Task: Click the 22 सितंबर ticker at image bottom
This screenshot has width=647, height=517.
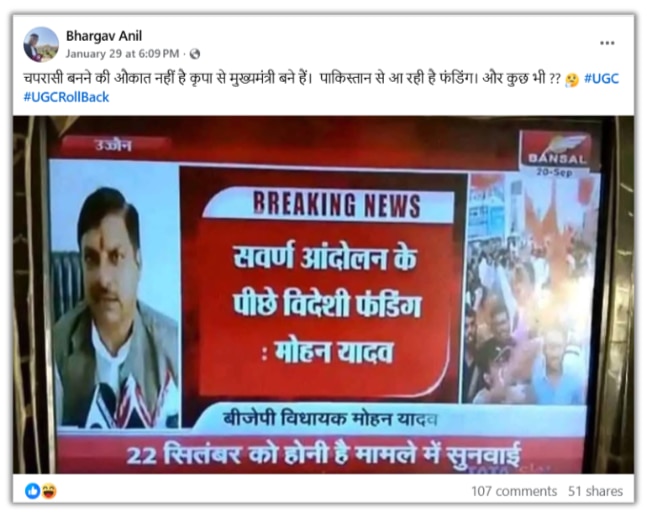Action: (323, 455)
